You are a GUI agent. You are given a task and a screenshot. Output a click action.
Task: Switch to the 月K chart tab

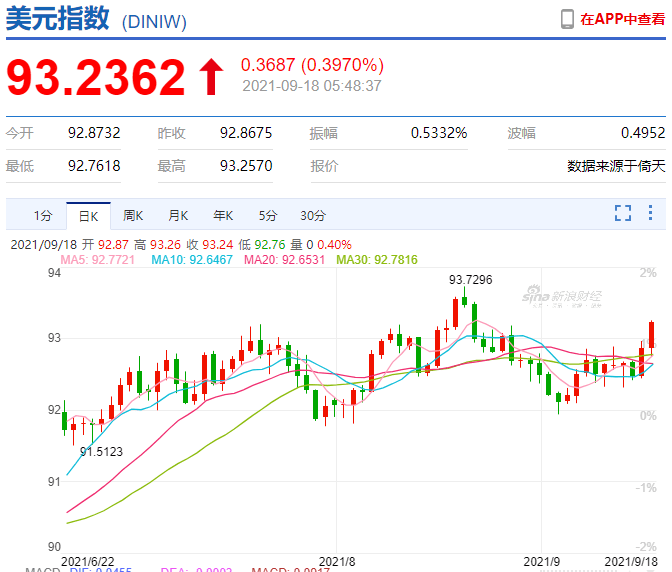pyautogui.click(x=178, y=216)
